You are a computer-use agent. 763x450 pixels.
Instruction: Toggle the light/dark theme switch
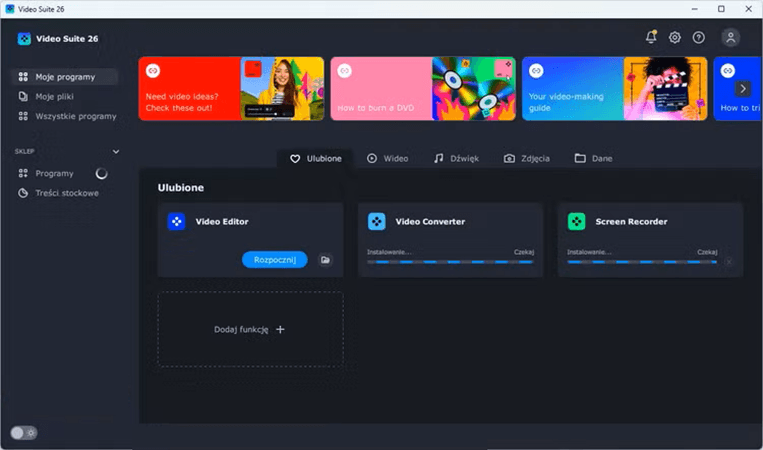click(x=23, y=433)
